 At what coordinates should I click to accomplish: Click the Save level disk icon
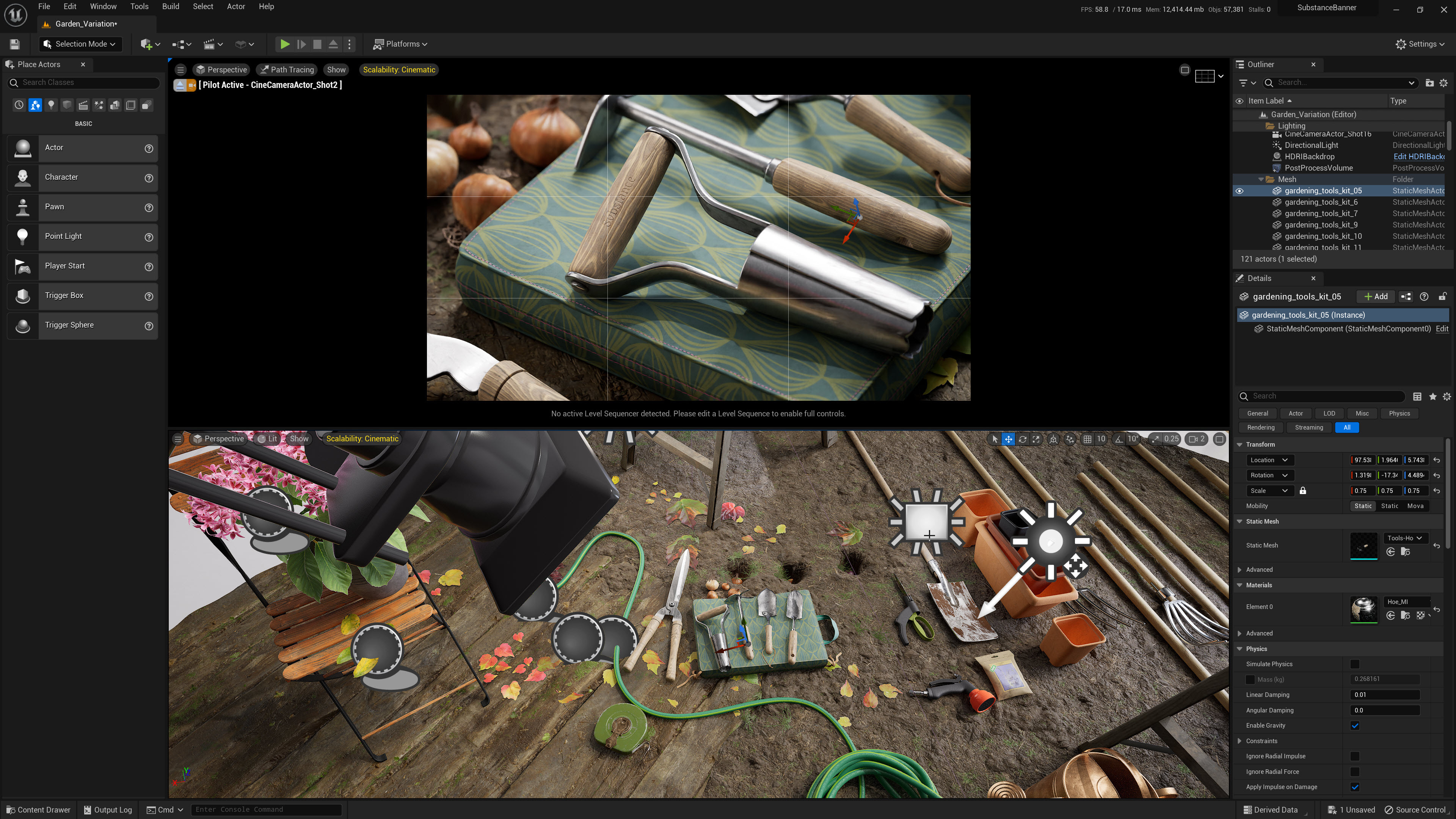tap(15, 44)
